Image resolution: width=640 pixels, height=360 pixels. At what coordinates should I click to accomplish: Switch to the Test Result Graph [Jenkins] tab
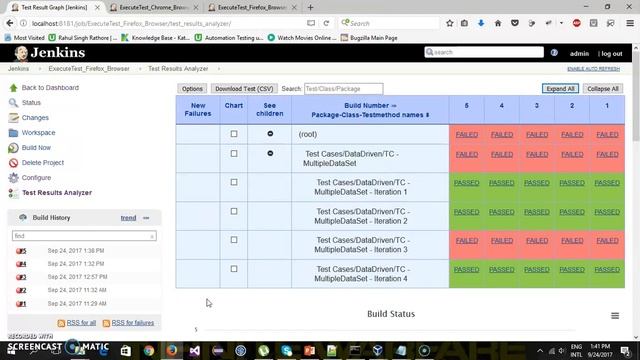click(x=54, y=7)
